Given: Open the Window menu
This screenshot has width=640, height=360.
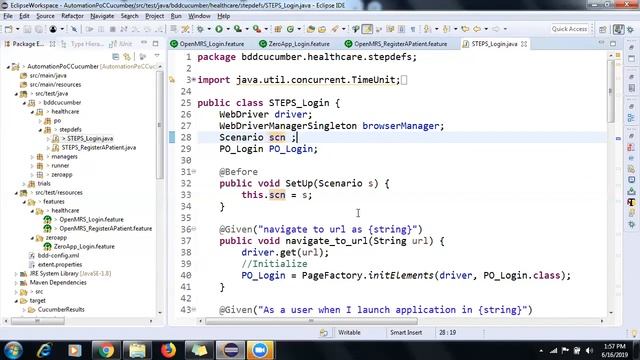Looking at the screenshot, I should (199, 16).
